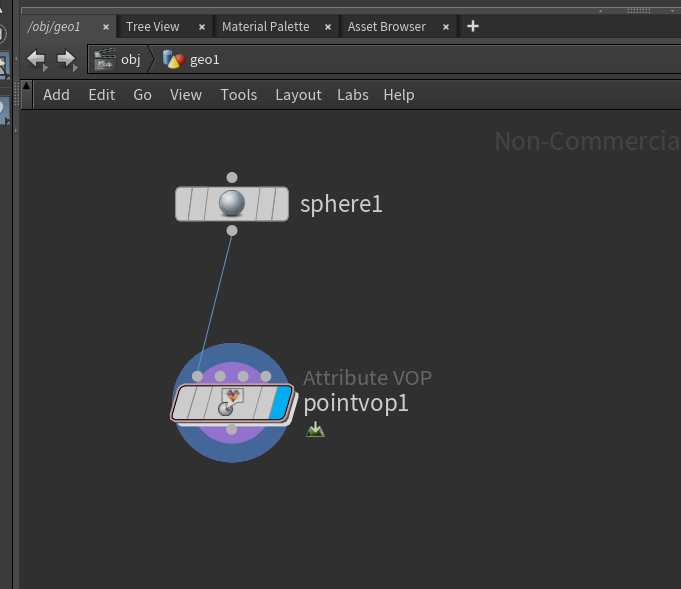Select the pointvop1 Attribute VOP node icon
The image size is (681, 589).
pos(231,402)
